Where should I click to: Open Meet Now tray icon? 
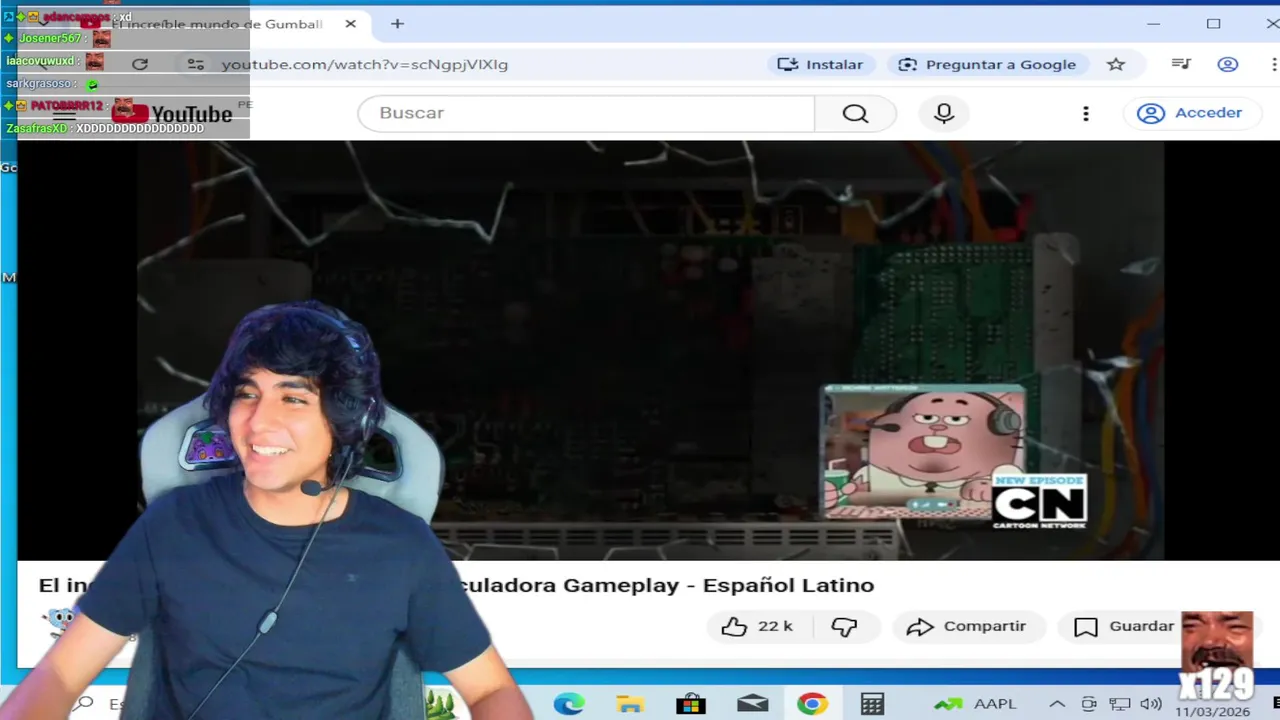(1089, 705)
